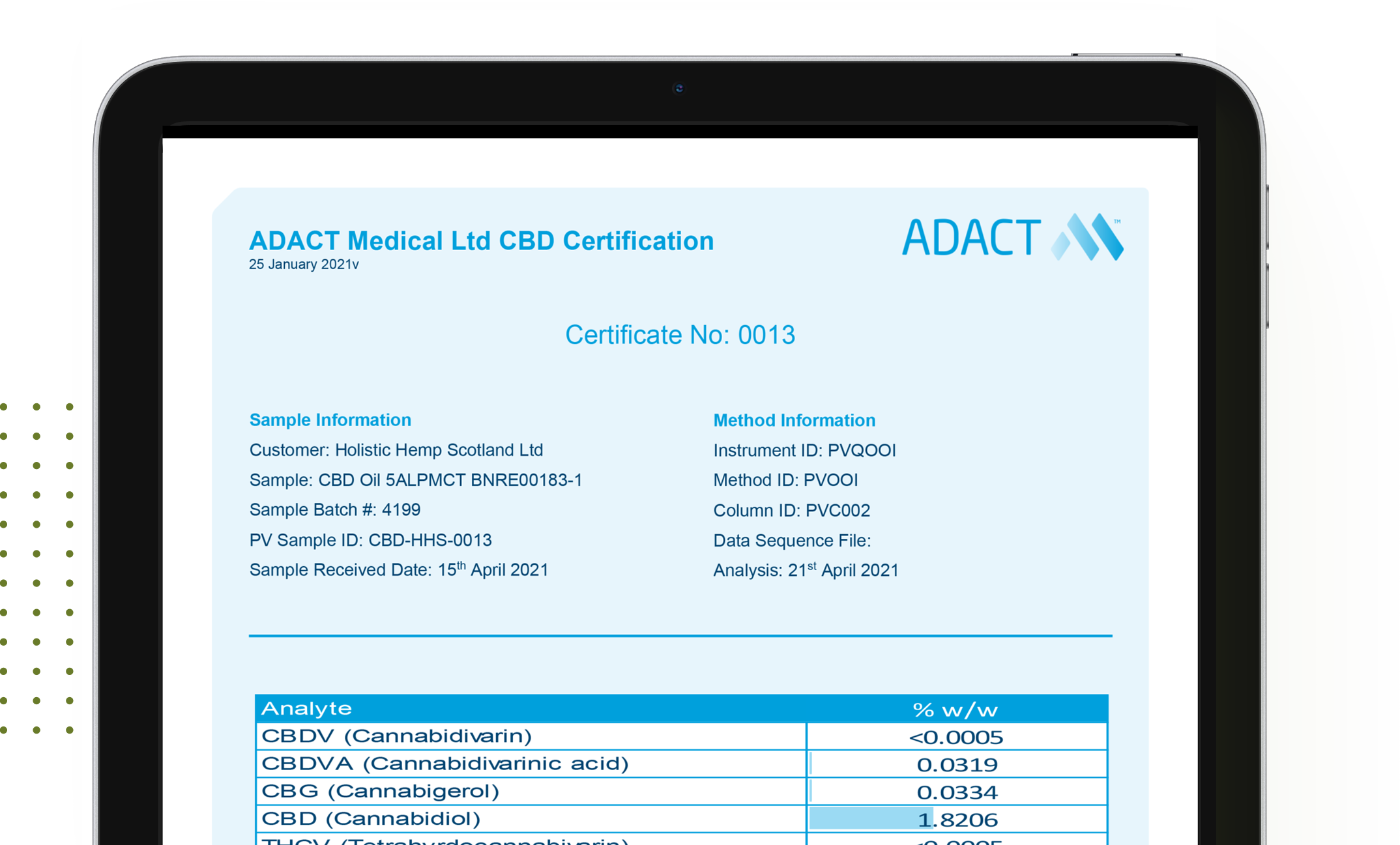Click 'Method ID: PVOOI'
The image size is (1400, 845).
click(785, 480)
